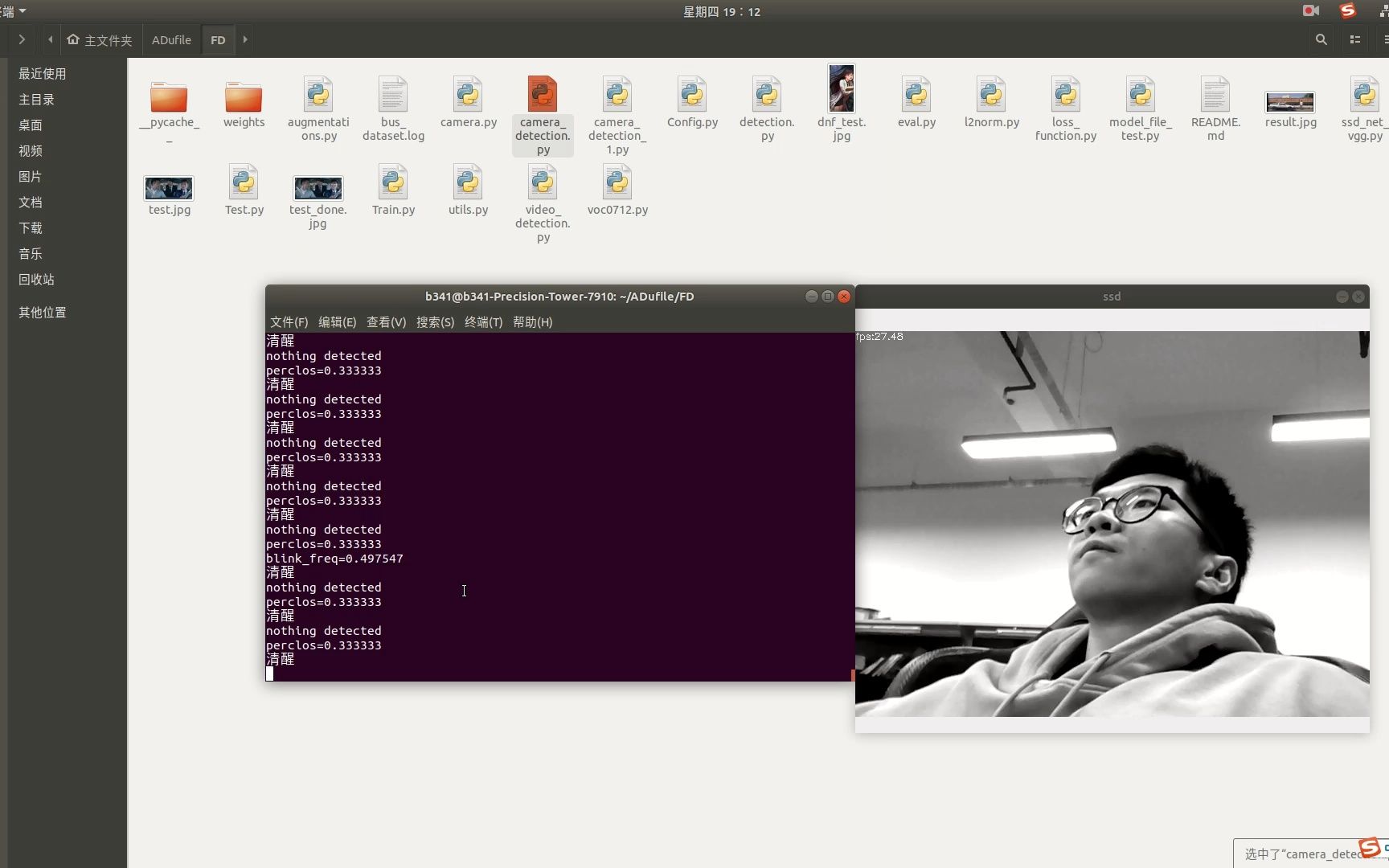Select the utils.py file icon
Viewport: 1389px width, 868px height.
(x=468, y=182)
